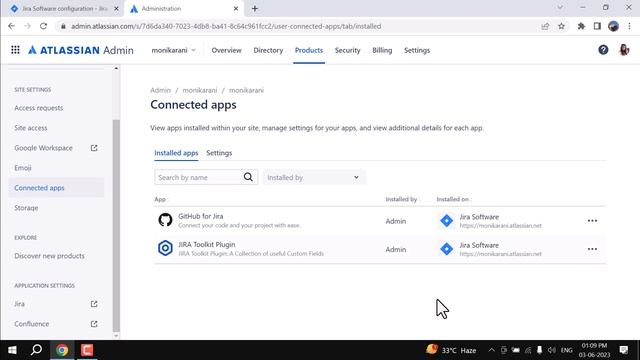Image resolution: width=640 pixels, height=360 pixels.
Task: Sort by App column header
Action: point(161,199)
